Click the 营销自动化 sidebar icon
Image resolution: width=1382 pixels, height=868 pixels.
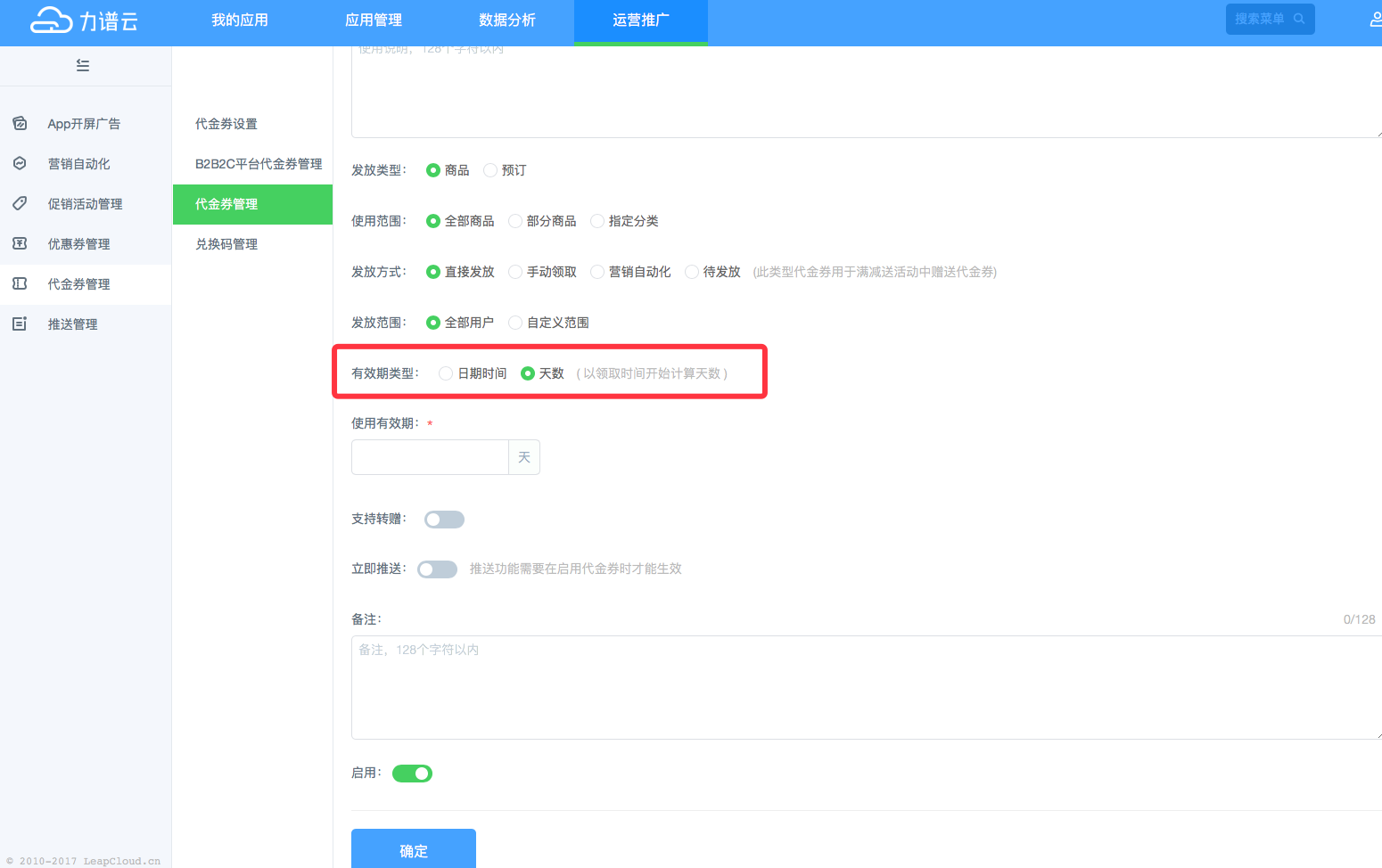pyautogui.click(x=20, y=163)
